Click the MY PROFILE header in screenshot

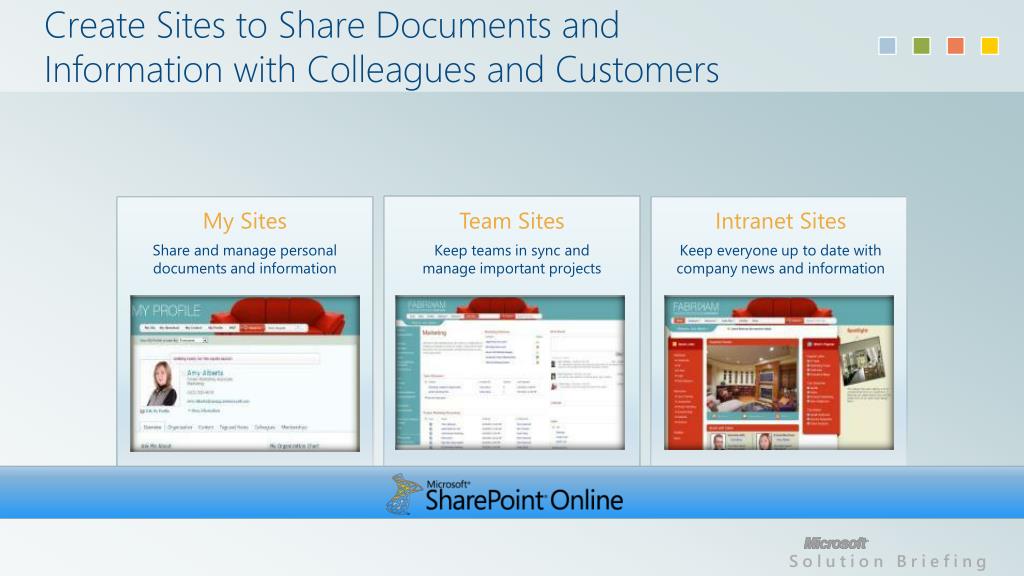pyautogui.click(x=167, y=311)
